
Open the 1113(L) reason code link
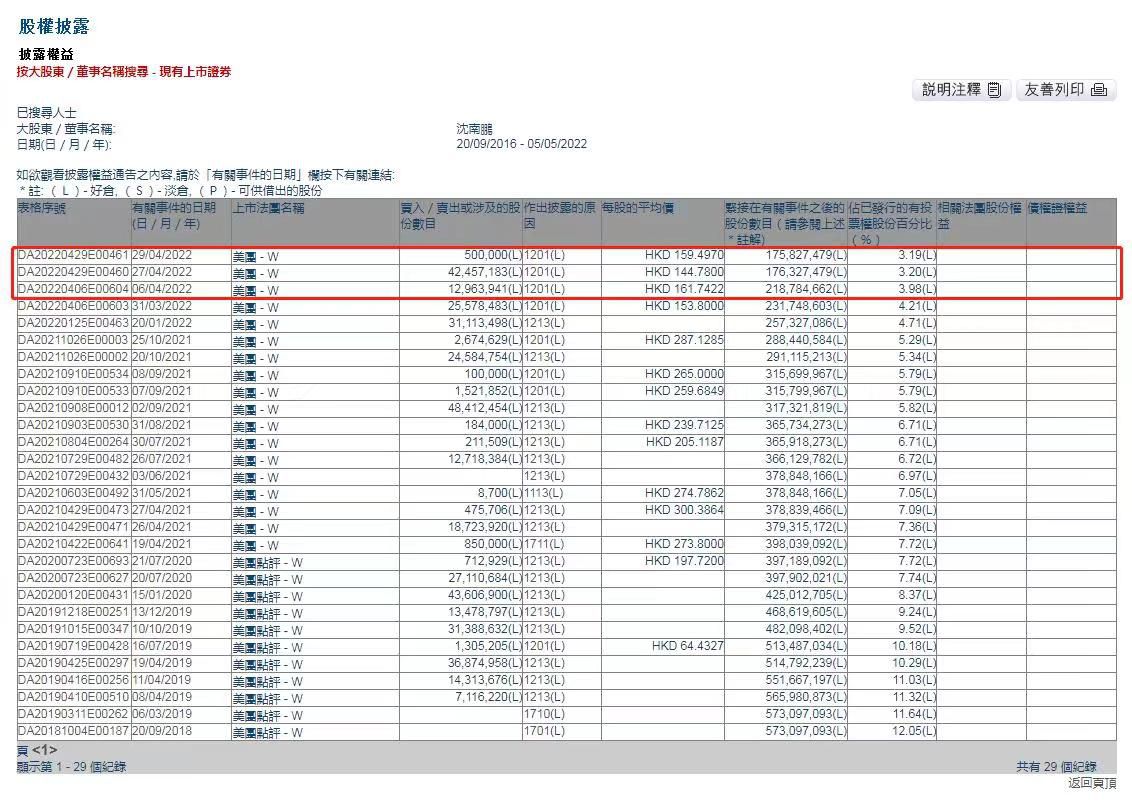pos(544,493)
